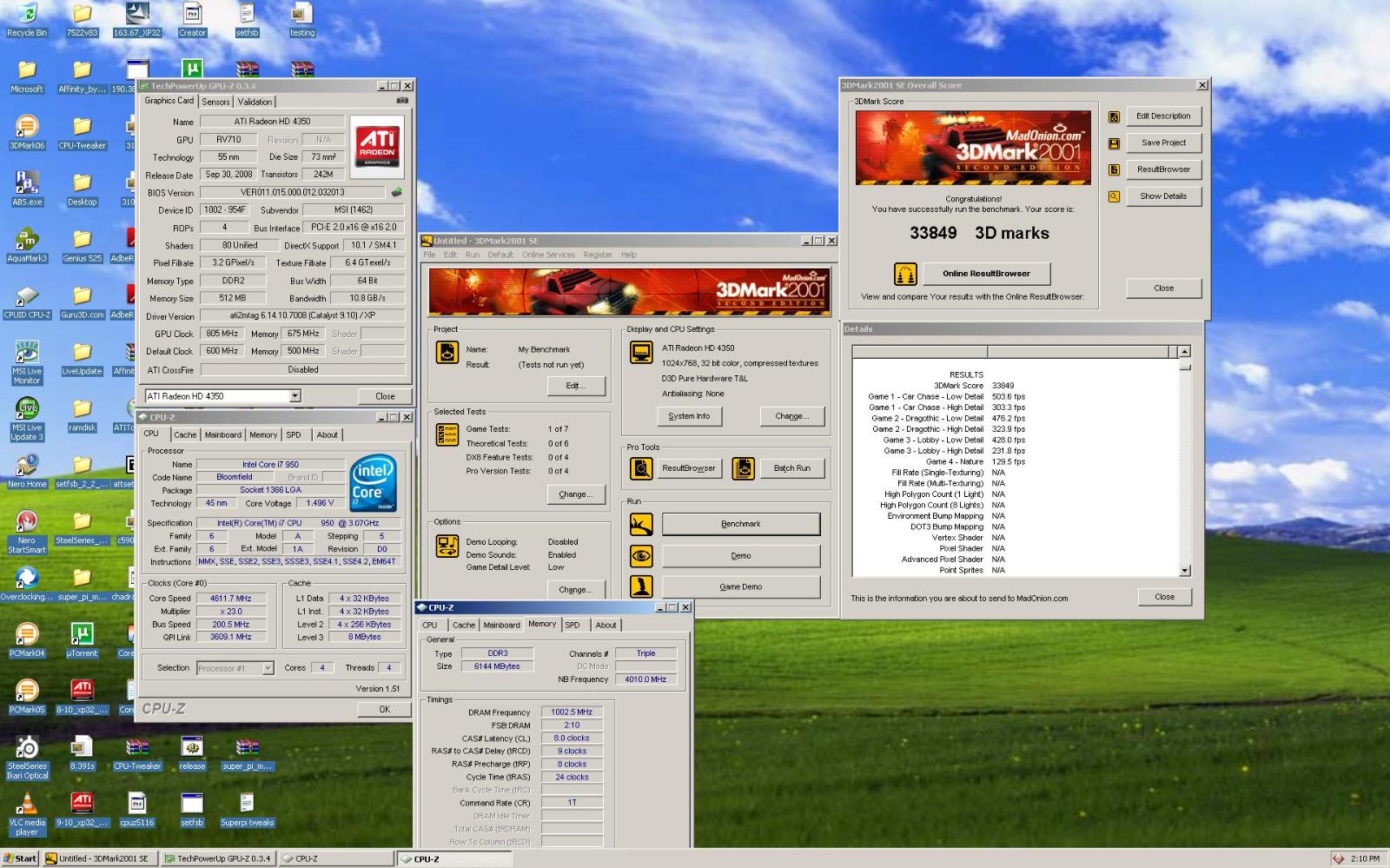Launch VLC media player desktop icon

coord(27,814)
